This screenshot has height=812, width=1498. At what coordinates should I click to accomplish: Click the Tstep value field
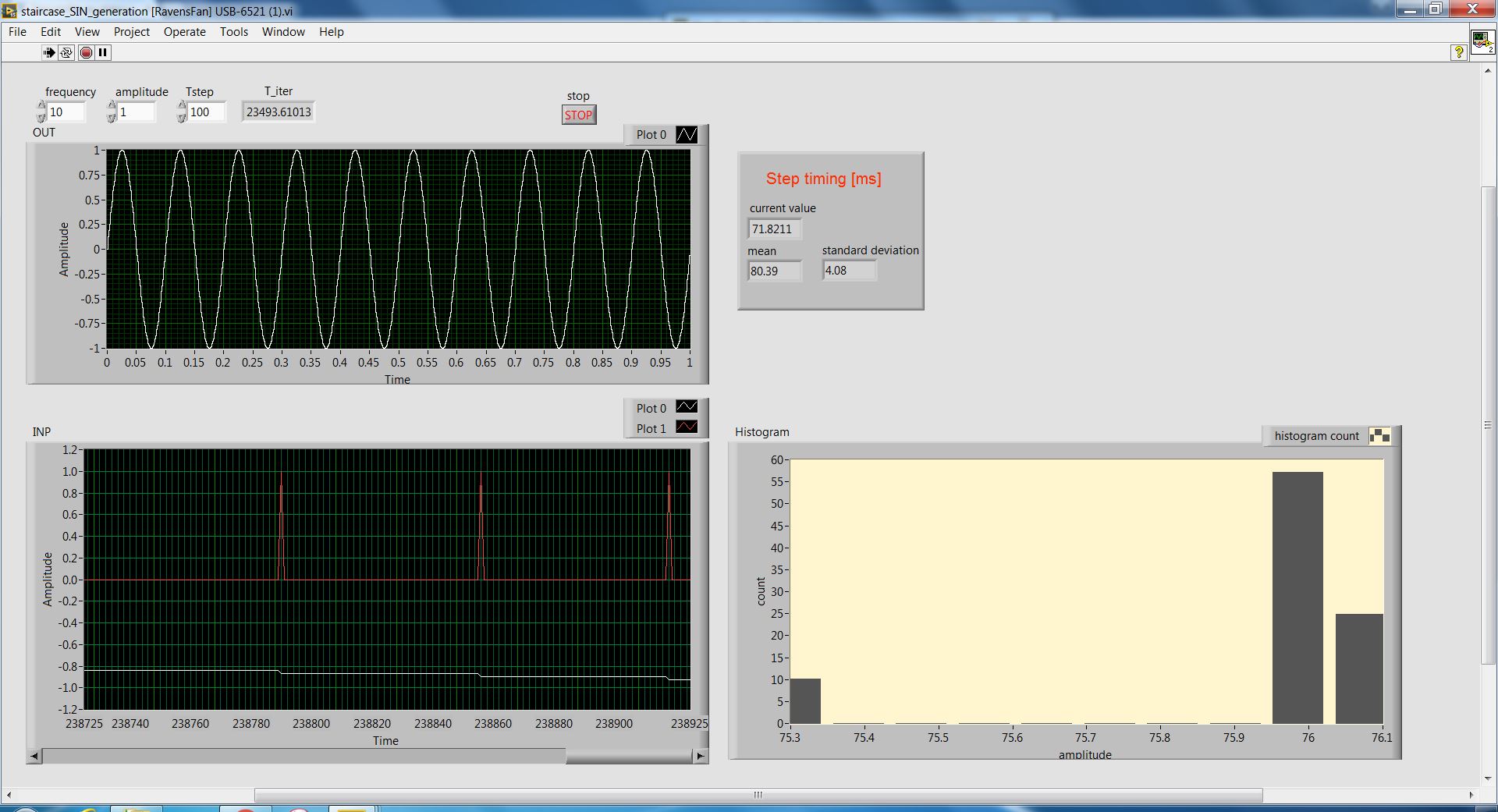tap(207, 112)
